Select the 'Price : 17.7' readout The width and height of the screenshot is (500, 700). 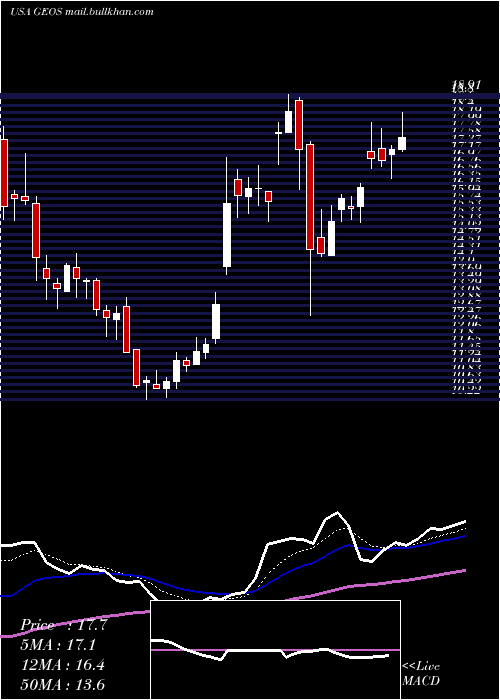[x=63, y=625]
